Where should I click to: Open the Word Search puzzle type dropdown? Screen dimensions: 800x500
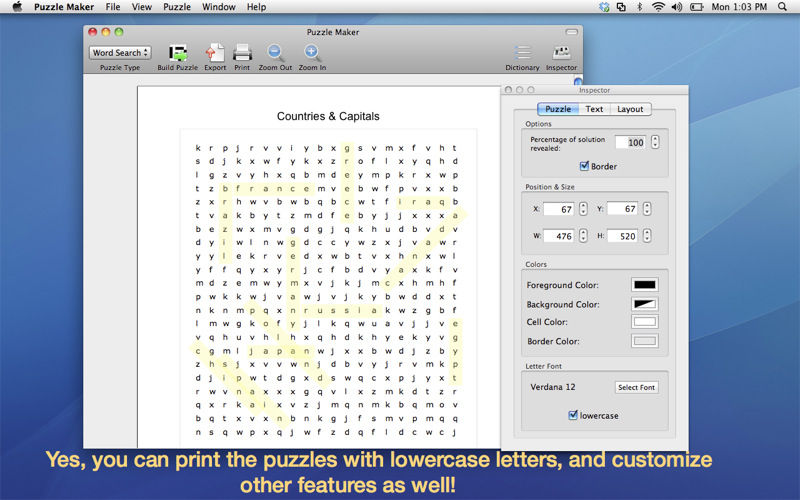pos(120,53)
